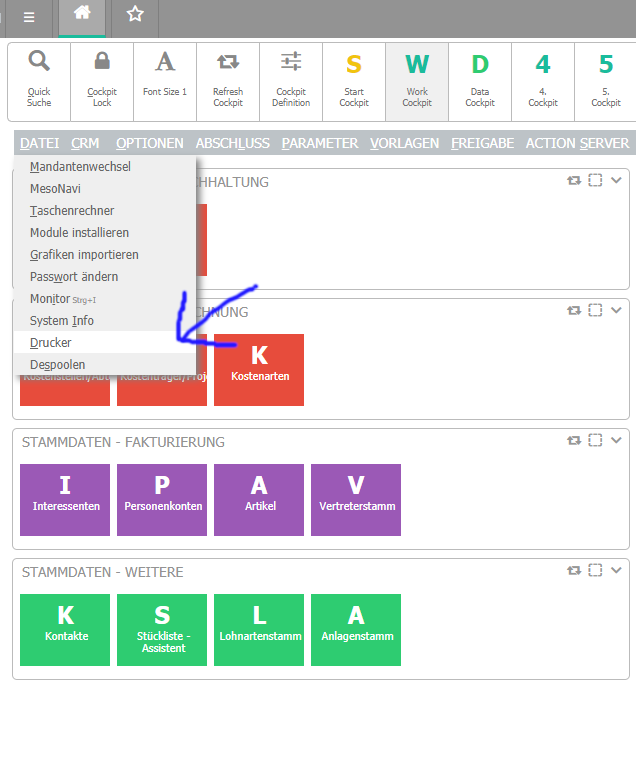Choose Mandantenwechsel menu entry
This screenshot has height=776, width=636.
80,167
